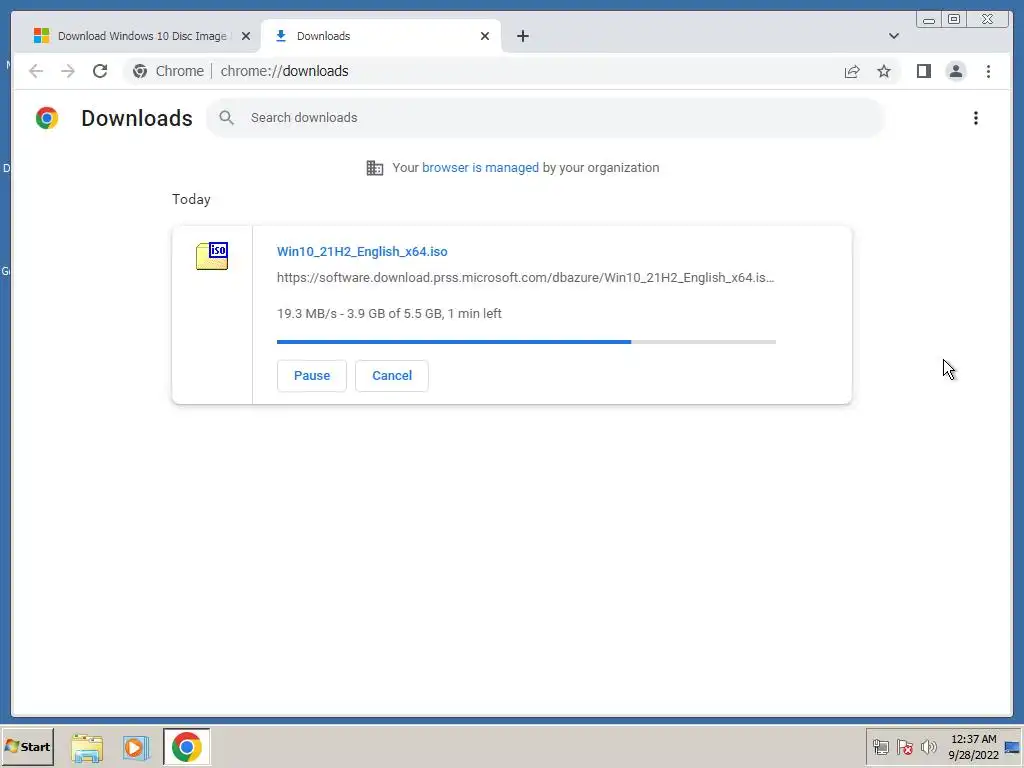Click the managed organization building icon
The height and width of the screenshot is (768, 1024).
[375, 168]
